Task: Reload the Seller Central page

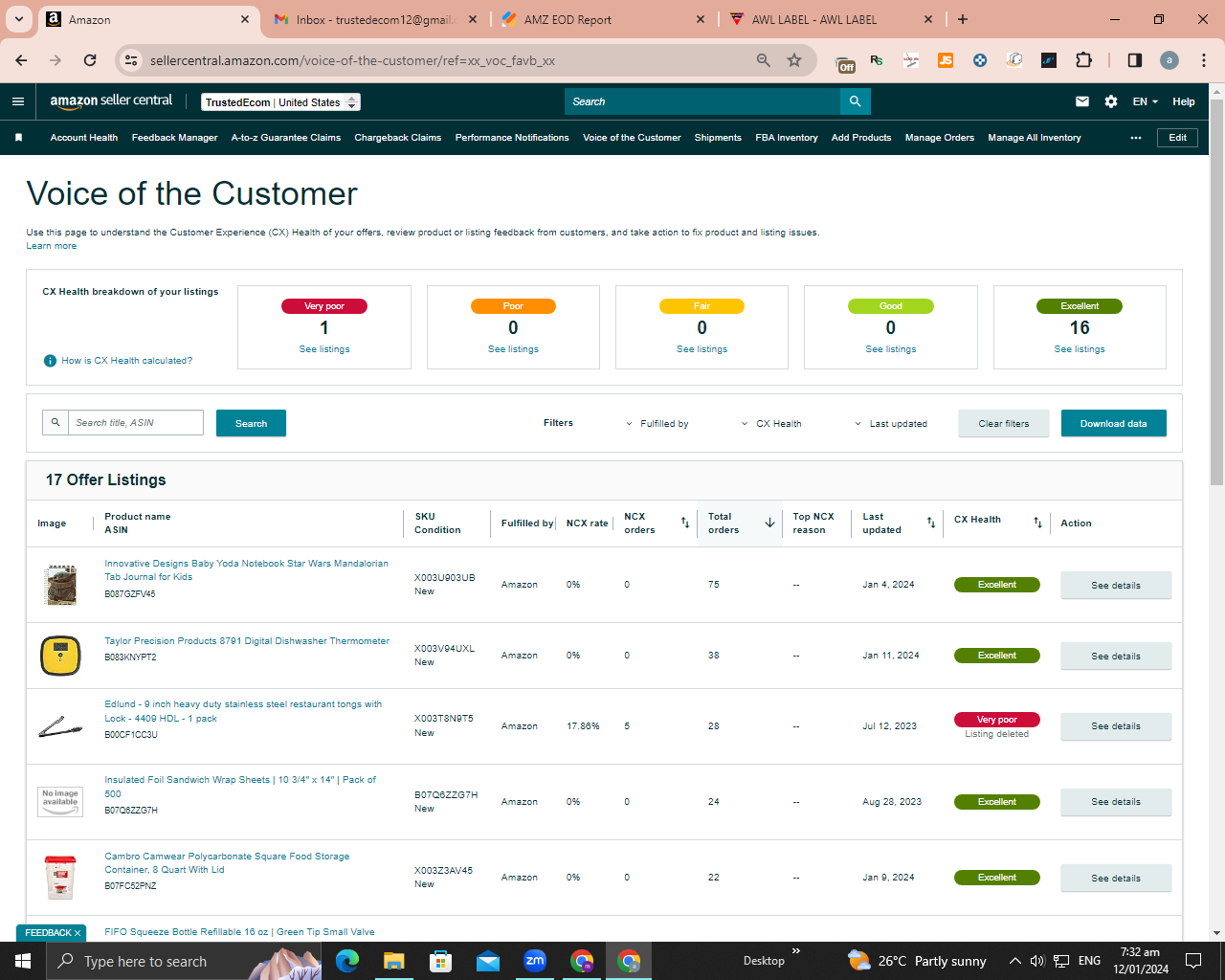Action: (90, 60)
